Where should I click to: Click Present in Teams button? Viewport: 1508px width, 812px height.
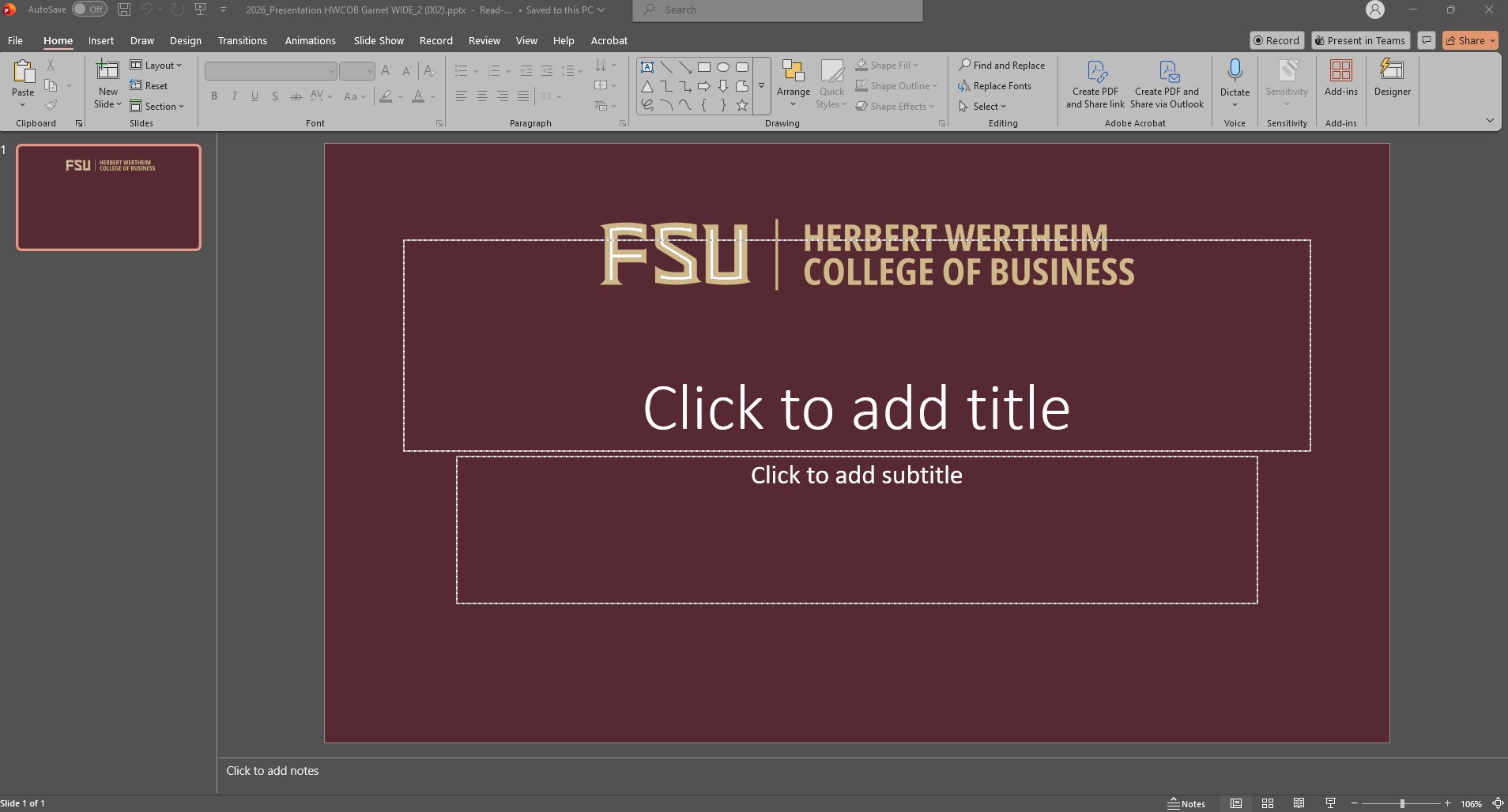click(1359, 40)
